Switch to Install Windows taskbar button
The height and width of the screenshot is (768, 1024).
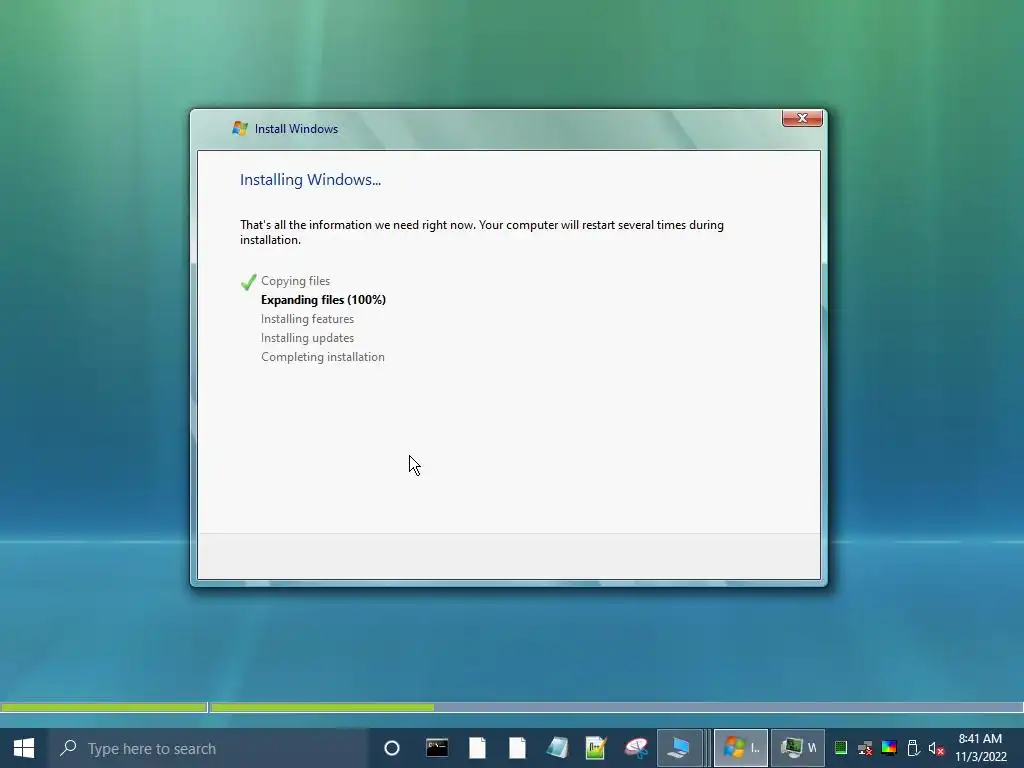[741, 748]
